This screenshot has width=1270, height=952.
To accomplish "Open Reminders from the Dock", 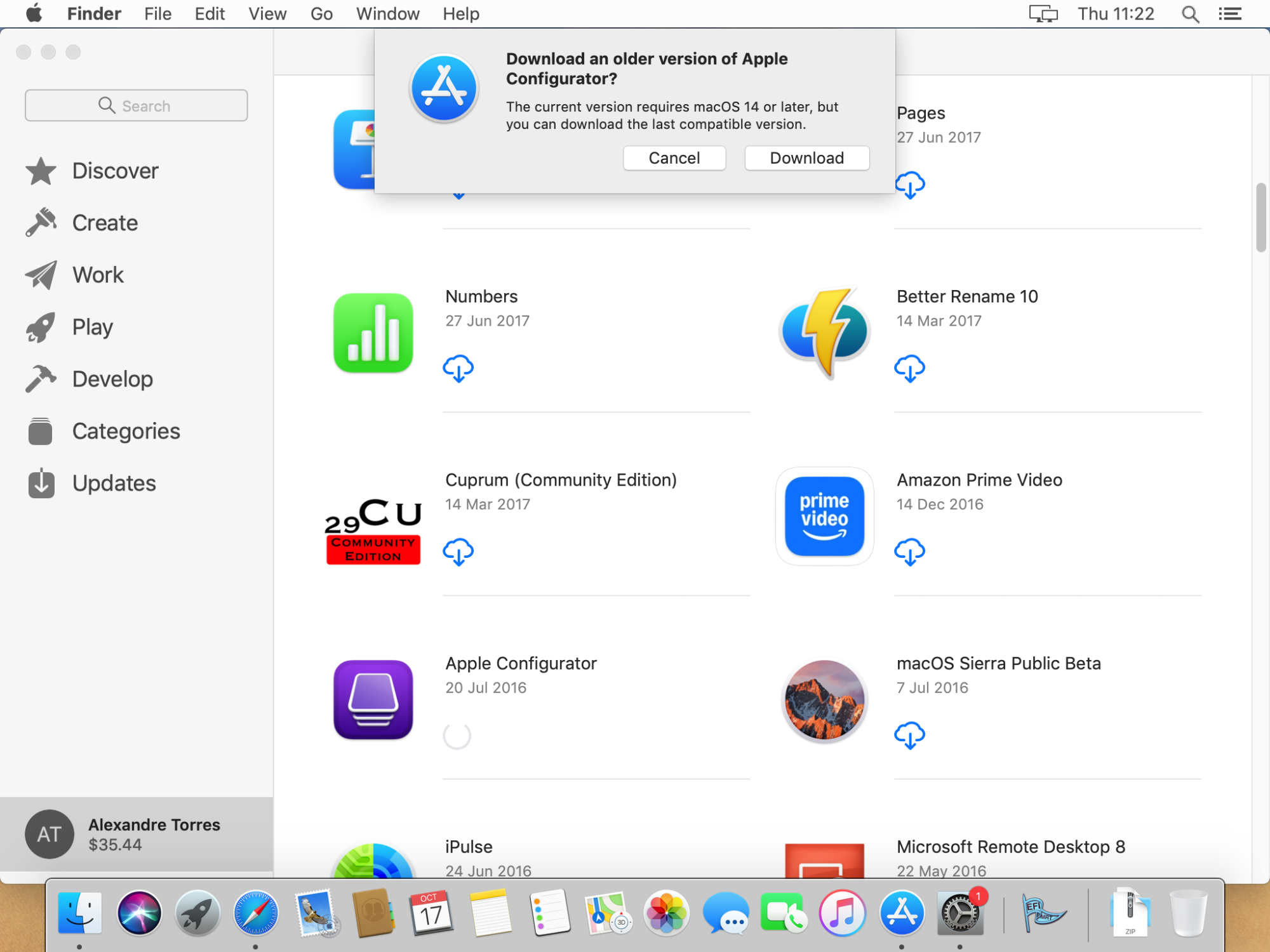I will tap(549, 913).
